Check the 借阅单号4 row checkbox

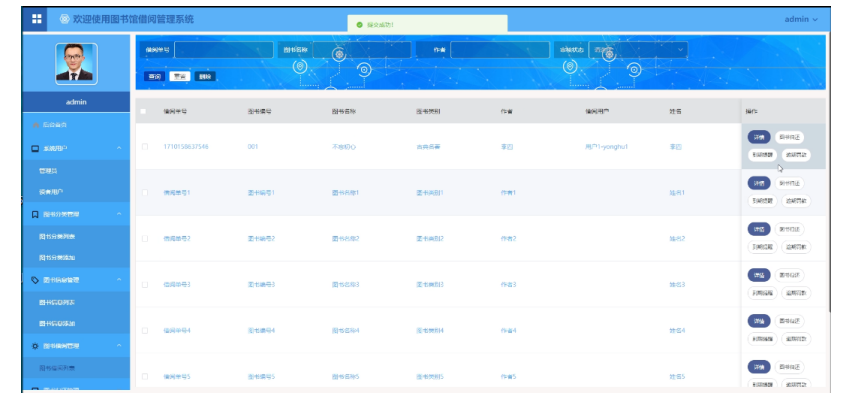point(144,330)
